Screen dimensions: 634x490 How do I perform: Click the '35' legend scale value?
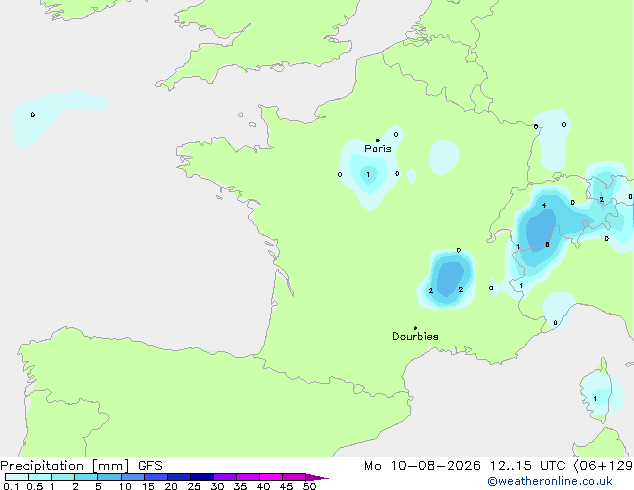click(240, 486)
